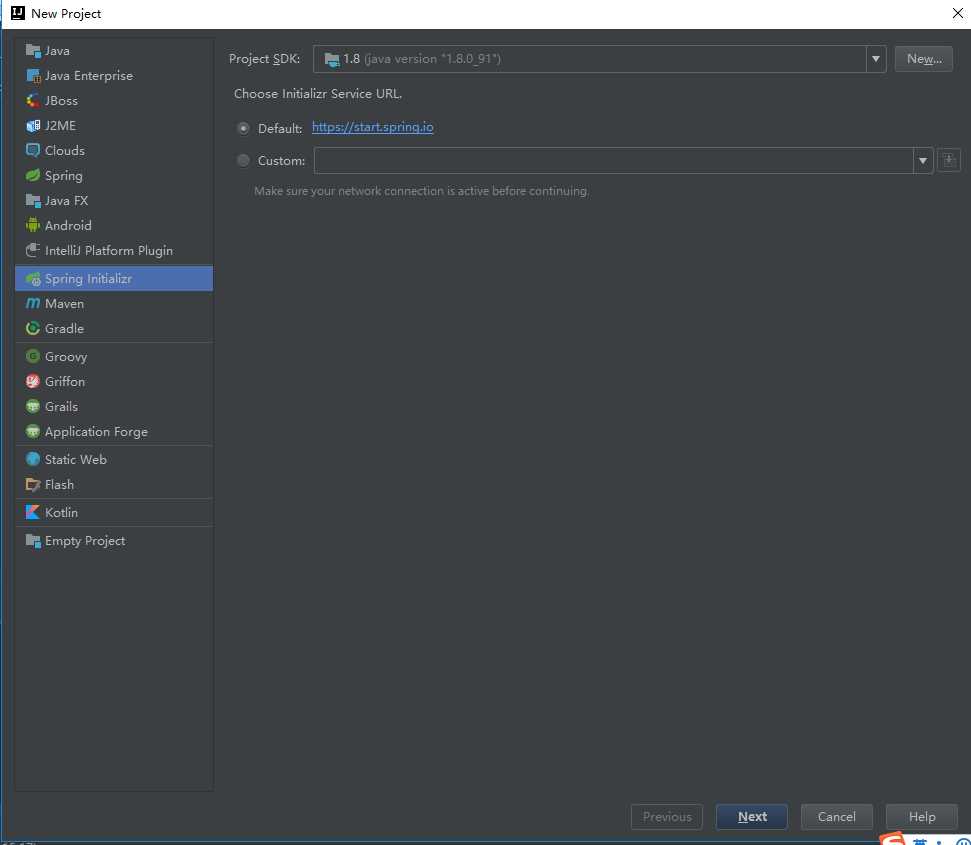This screenshot has height=845, width=971.
Task: Select the Default service URL radio button
Action: point(243,128)
